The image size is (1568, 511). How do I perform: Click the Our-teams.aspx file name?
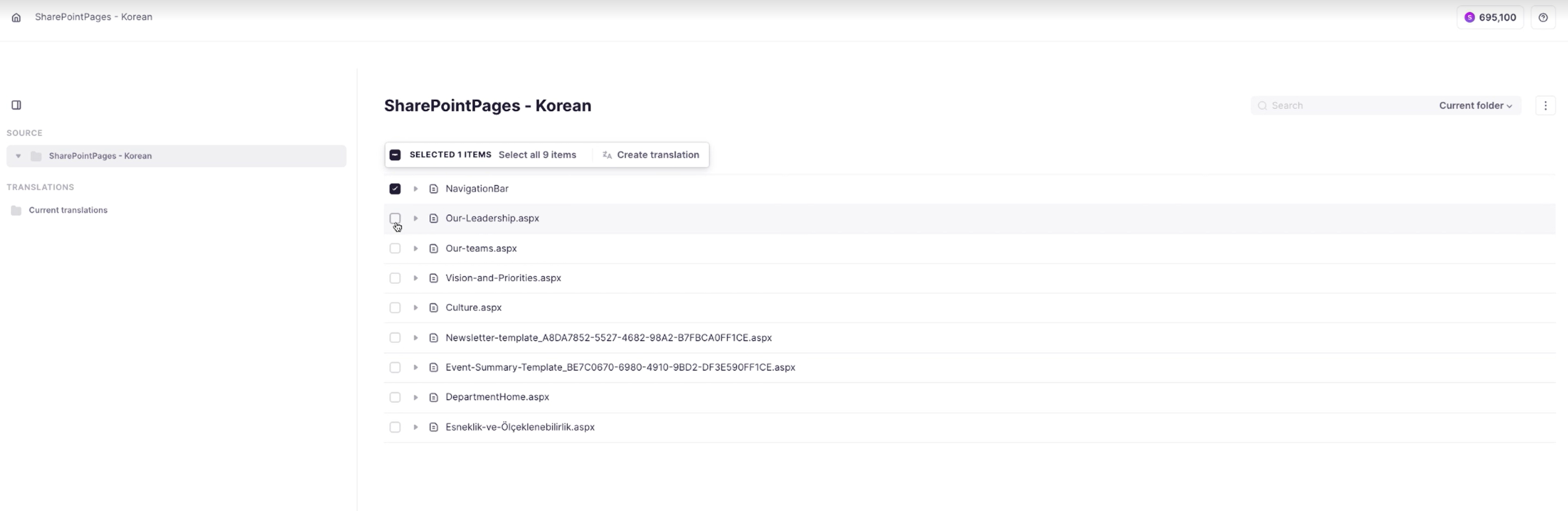pos(481,249)
